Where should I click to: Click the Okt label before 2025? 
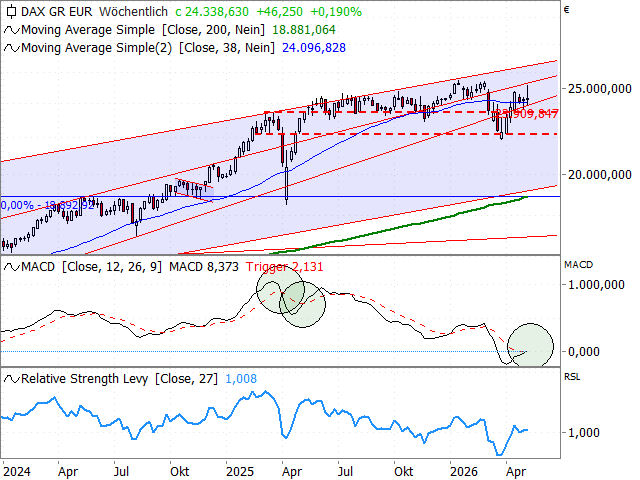(x=180, y=472)
